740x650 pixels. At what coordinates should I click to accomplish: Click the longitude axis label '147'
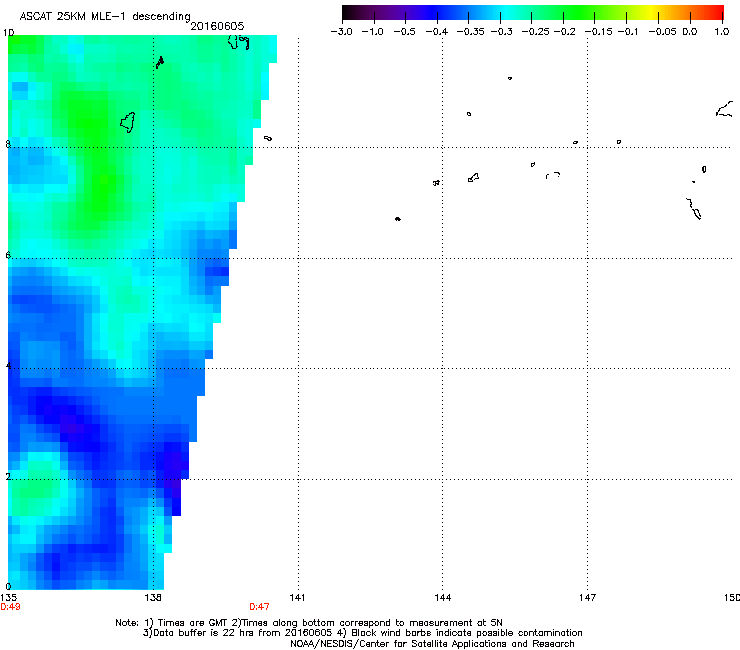tap(588, 598)
